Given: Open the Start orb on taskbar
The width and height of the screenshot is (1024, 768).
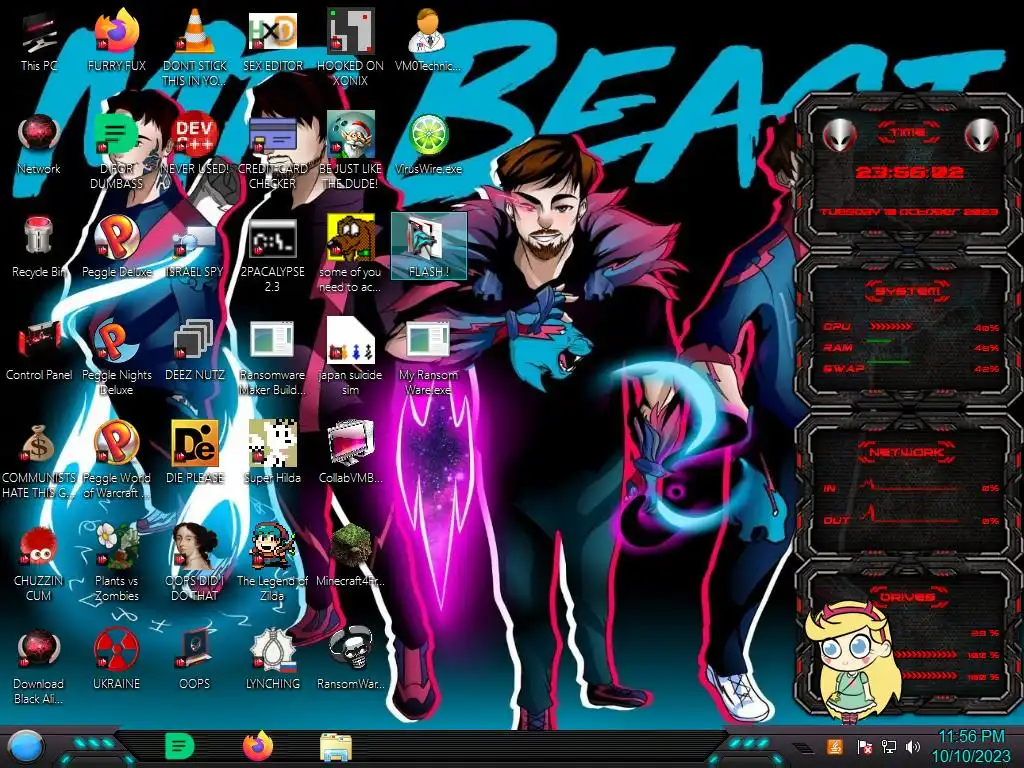Looking at the screenshot, I should [26, 748].
